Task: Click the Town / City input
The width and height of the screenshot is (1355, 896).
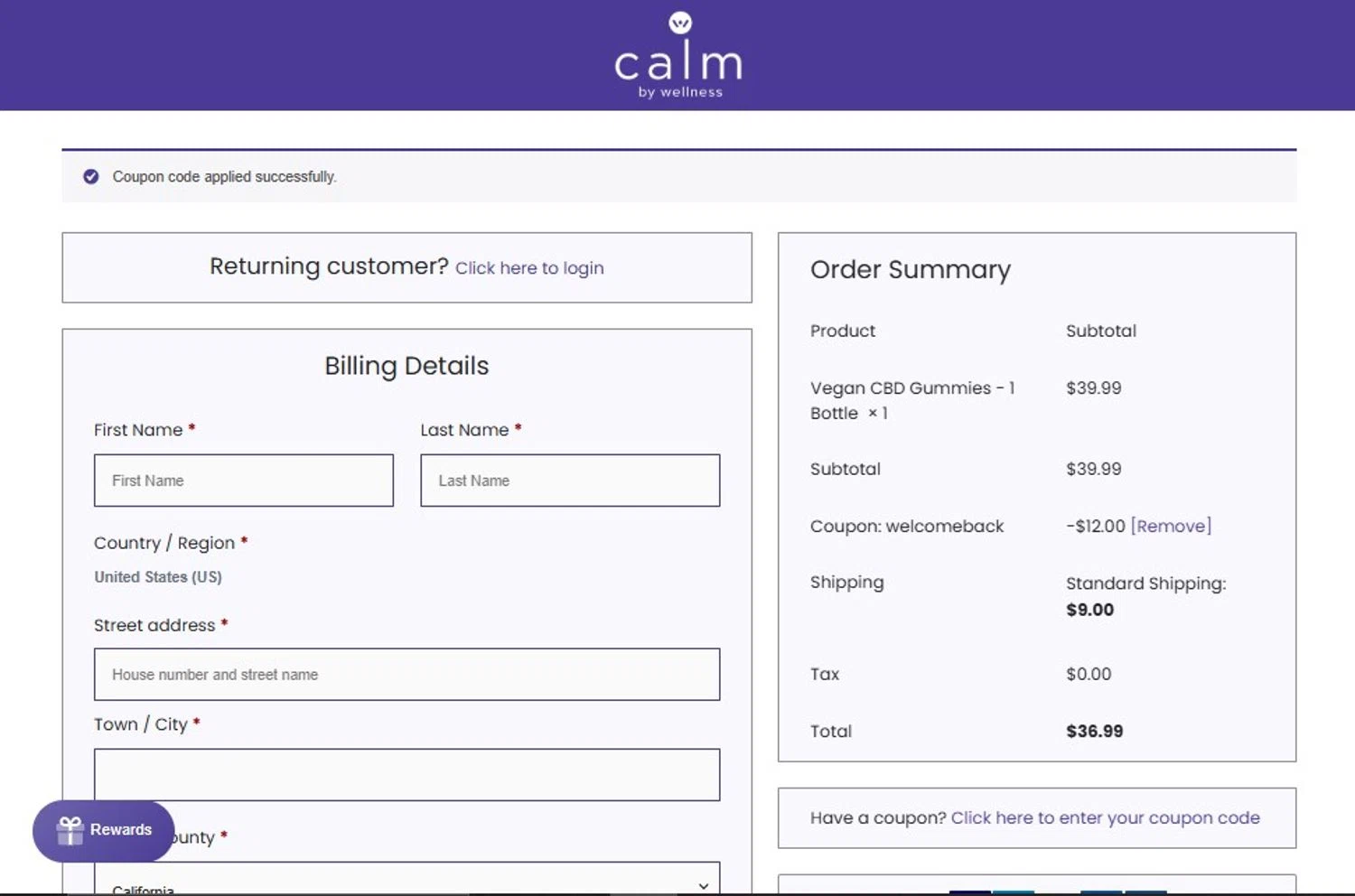Action: pyautogui.click(x=406, y=775)
